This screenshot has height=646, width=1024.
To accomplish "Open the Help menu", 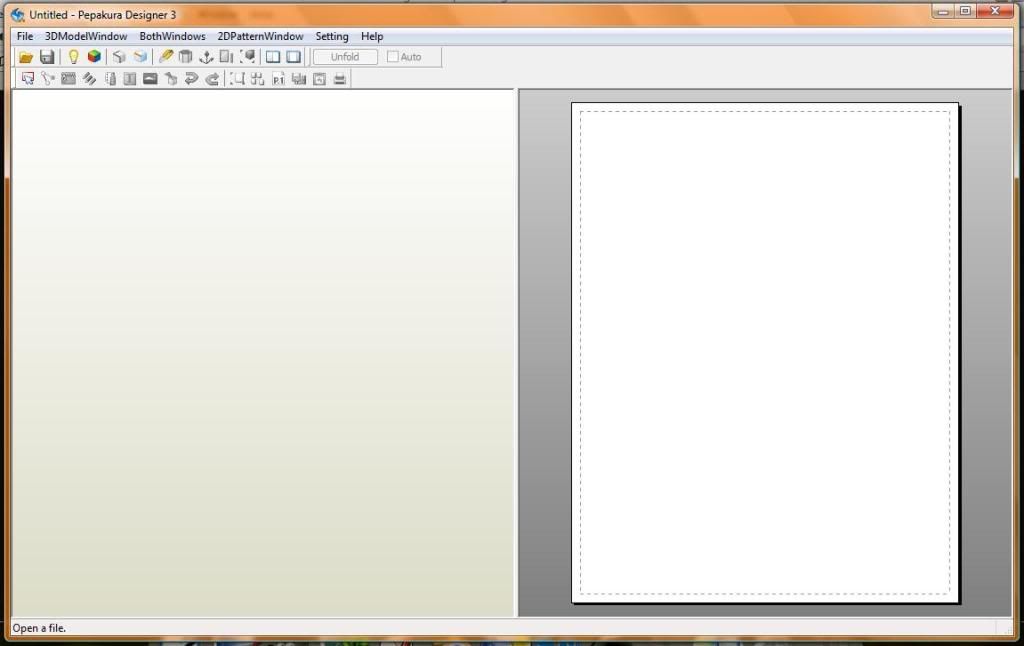I will (x=372, y=36).
